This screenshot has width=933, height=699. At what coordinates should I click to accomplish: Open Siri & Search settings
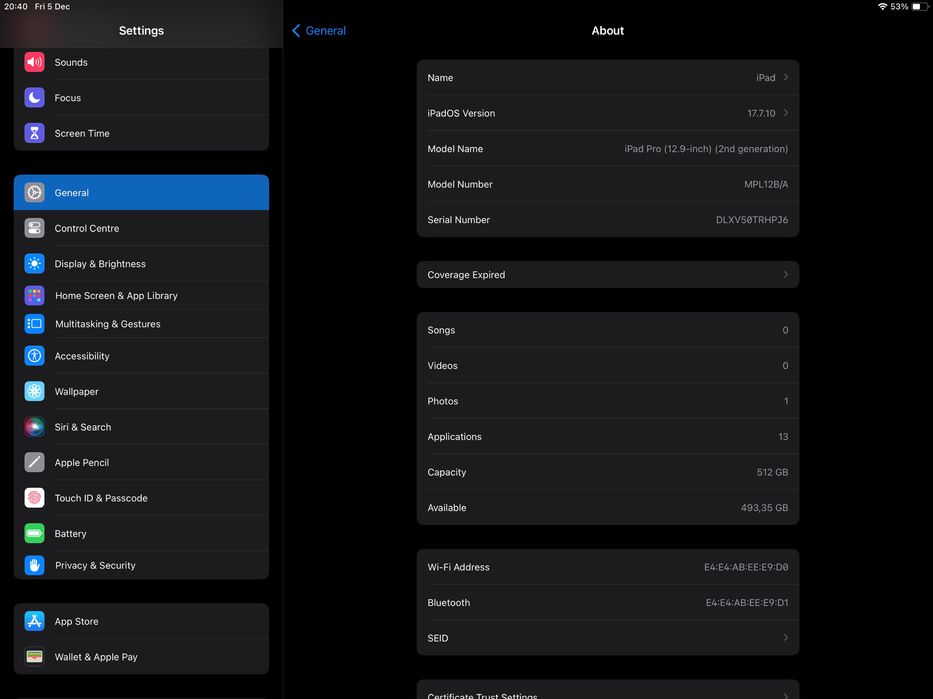click(141, 427)
